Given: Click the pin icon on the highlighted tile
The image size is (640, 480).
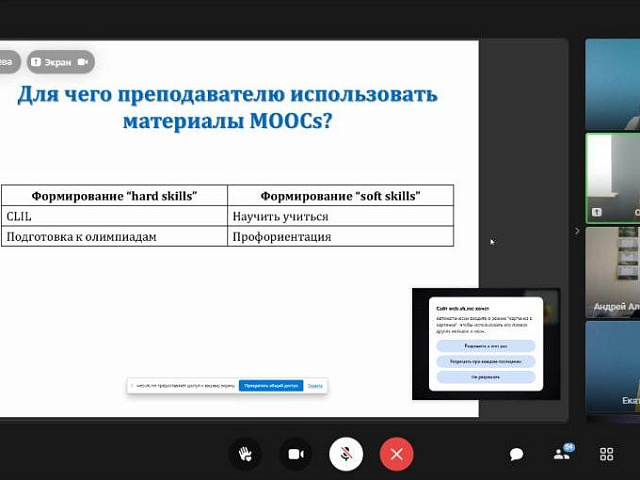Looking at the screenshot, I should coord(597,212).
